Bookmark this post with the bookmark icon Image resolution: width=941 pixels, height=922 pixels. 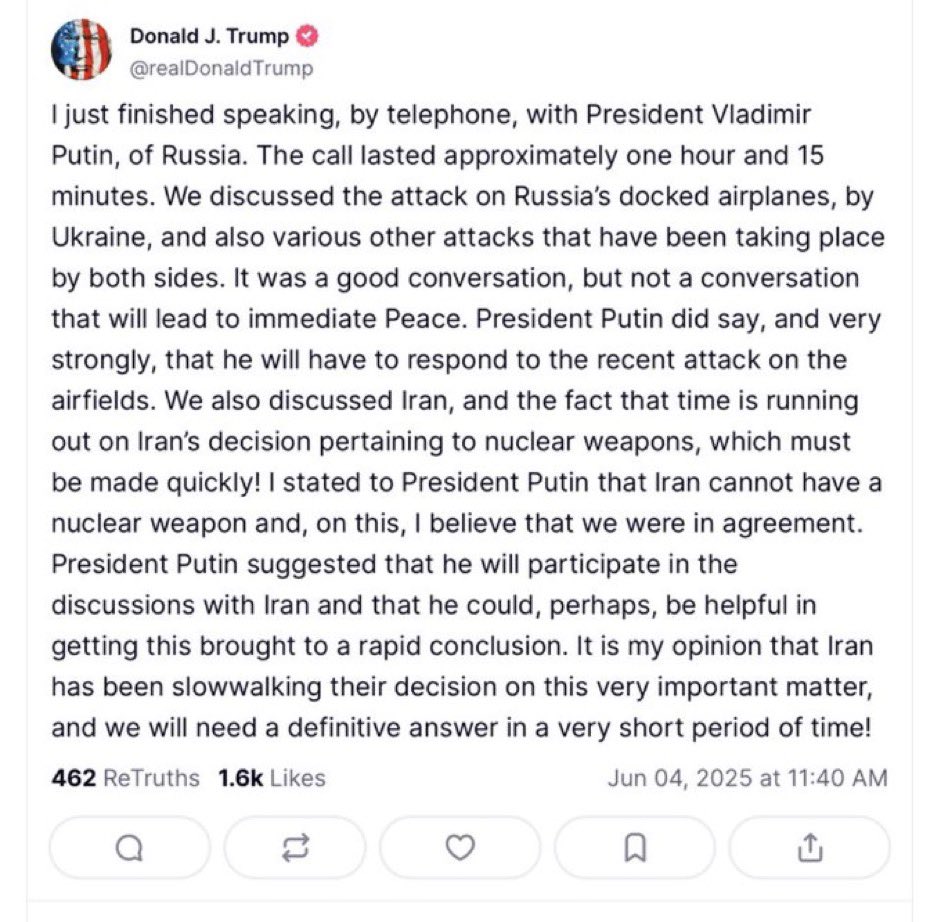(635, 848)
